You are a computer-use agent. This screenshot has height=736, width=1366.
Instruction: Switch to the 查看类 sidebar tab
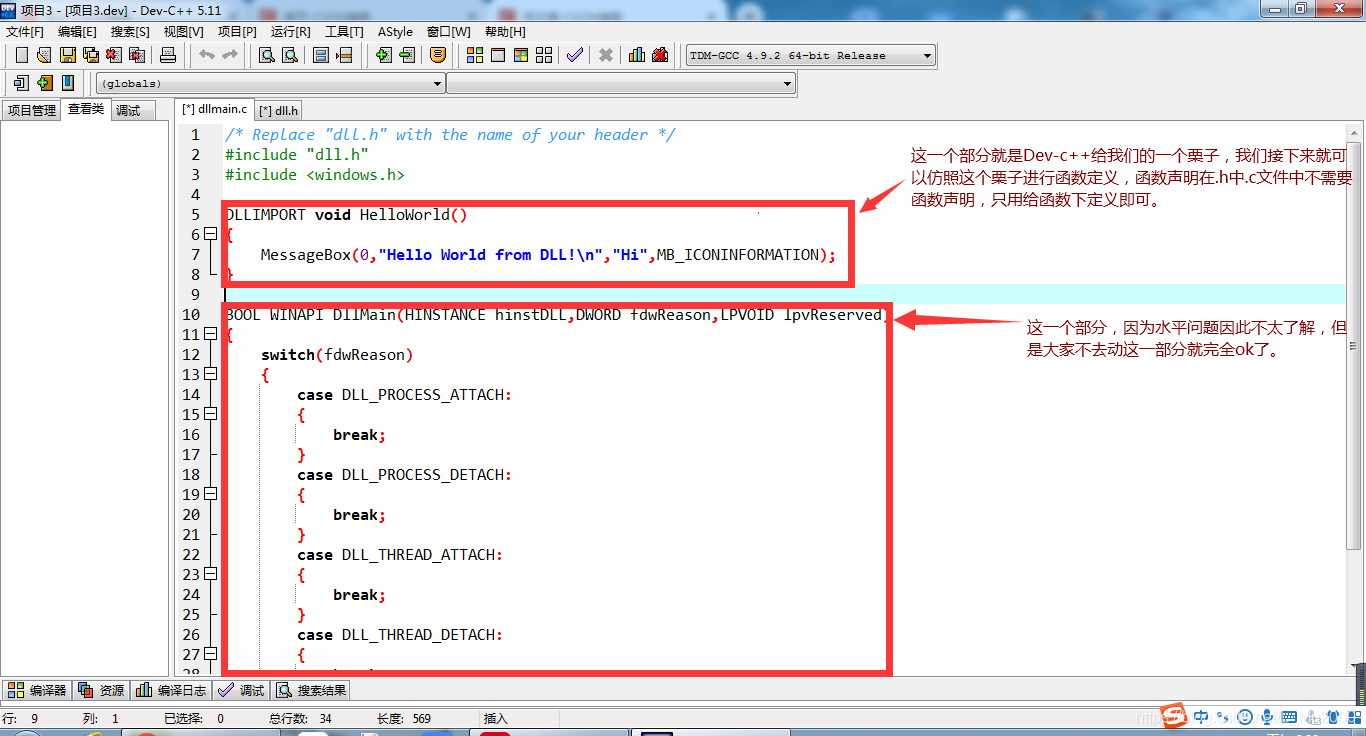pos(86,109)
